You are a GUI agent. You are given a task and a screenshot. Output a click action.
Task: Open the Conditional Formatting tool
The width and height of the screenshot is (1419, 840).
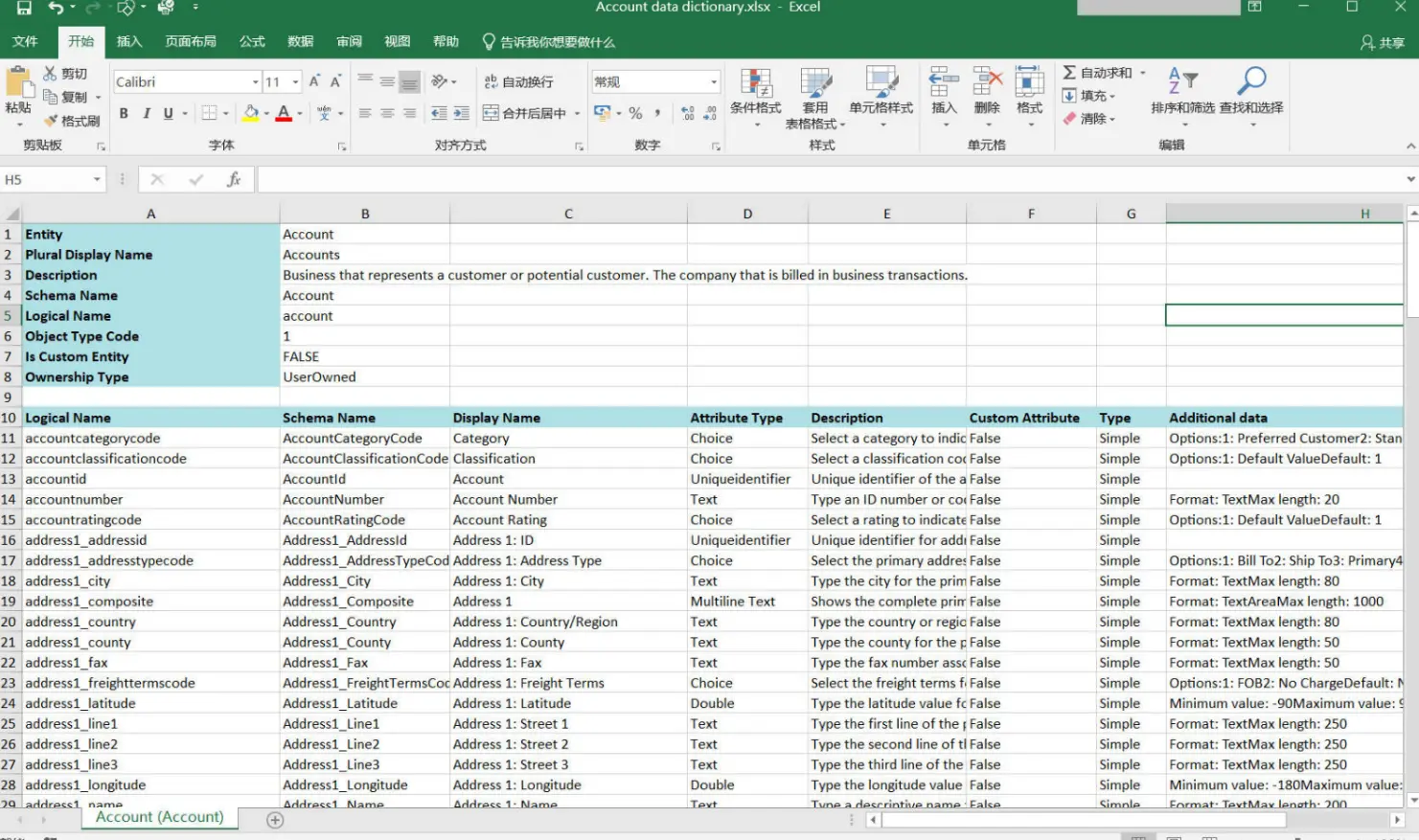756,93
